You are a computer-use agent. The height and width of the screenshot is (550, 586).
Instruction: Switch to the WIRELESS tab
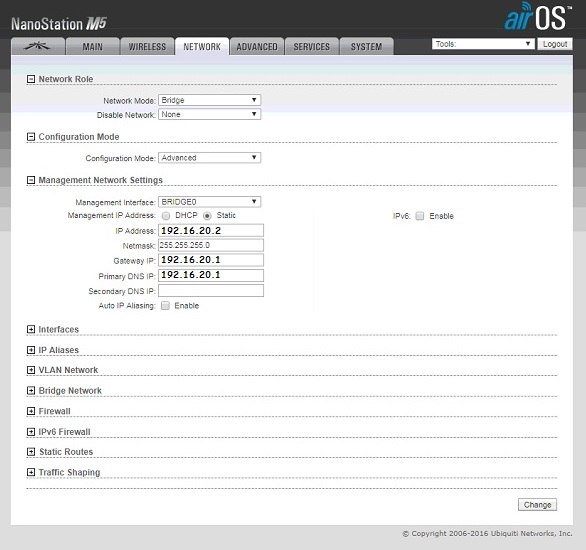pyautogui.click(x=147, y=46)
